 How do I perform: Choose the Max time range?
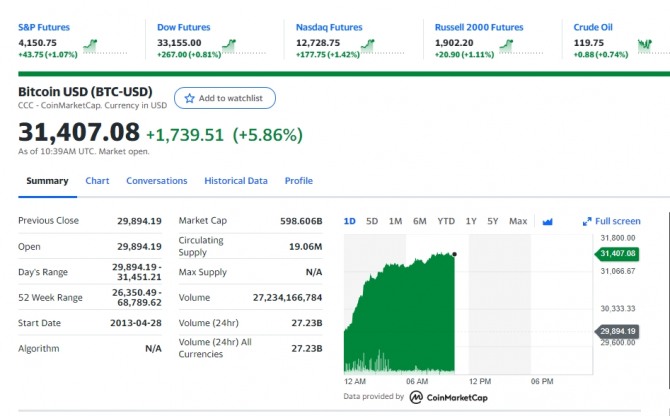518,221
